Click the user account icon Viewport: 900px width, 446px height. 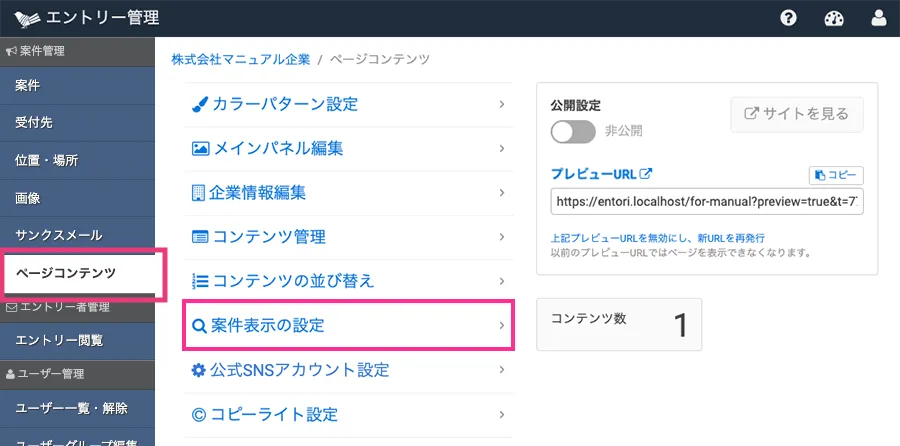click(879, 18)
